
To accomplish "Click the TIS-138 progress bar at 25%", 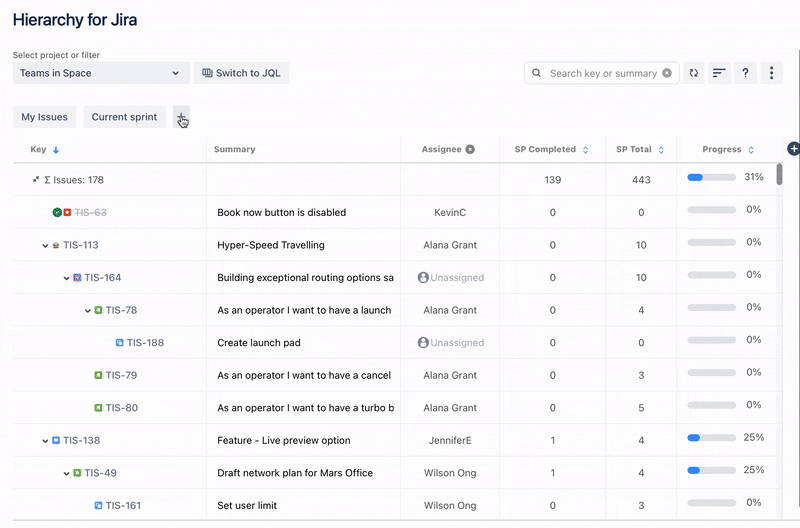I will tap(711, 438).
